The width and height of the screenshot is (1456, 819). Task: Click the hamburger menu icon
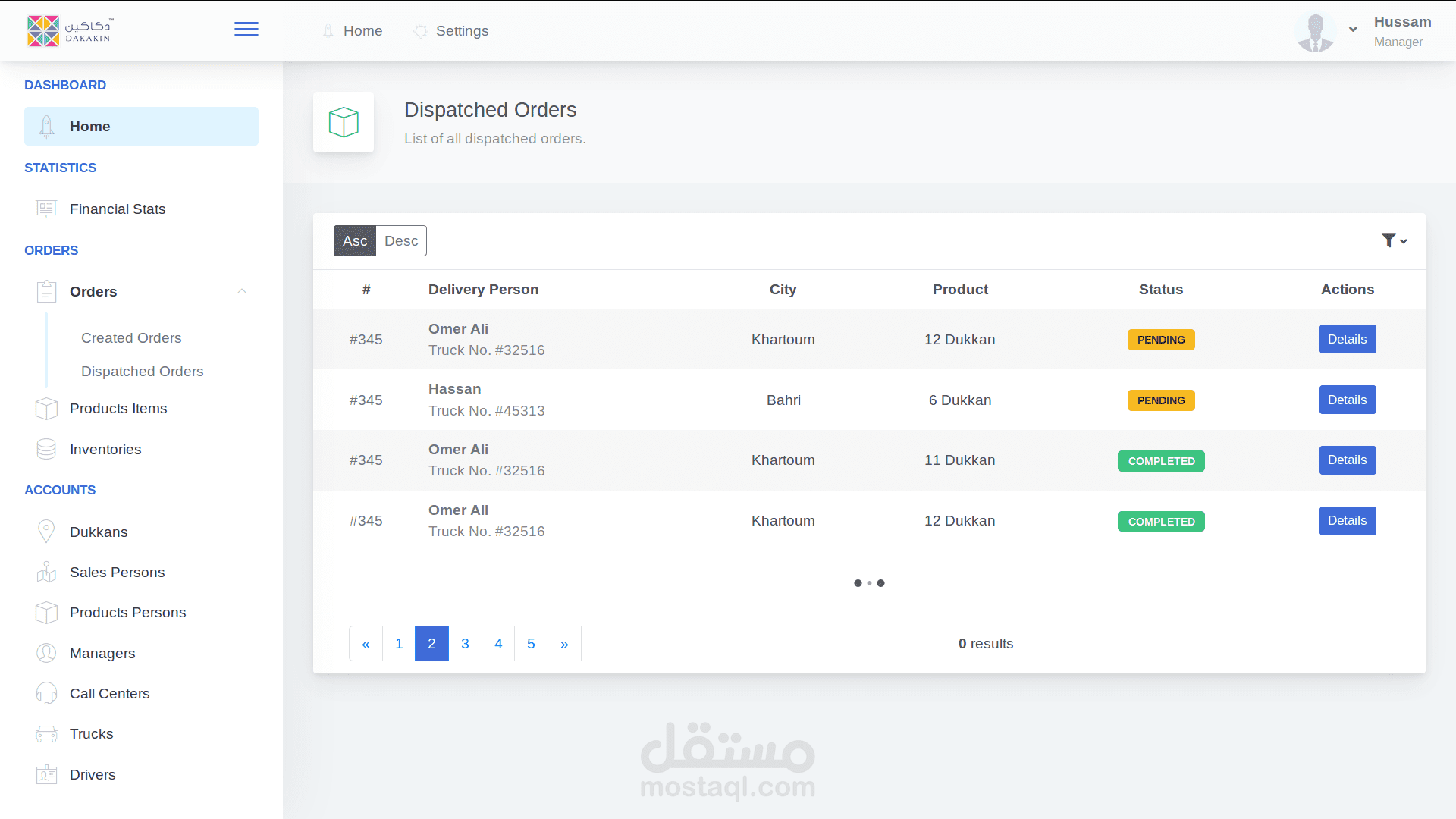pos(246,30)
